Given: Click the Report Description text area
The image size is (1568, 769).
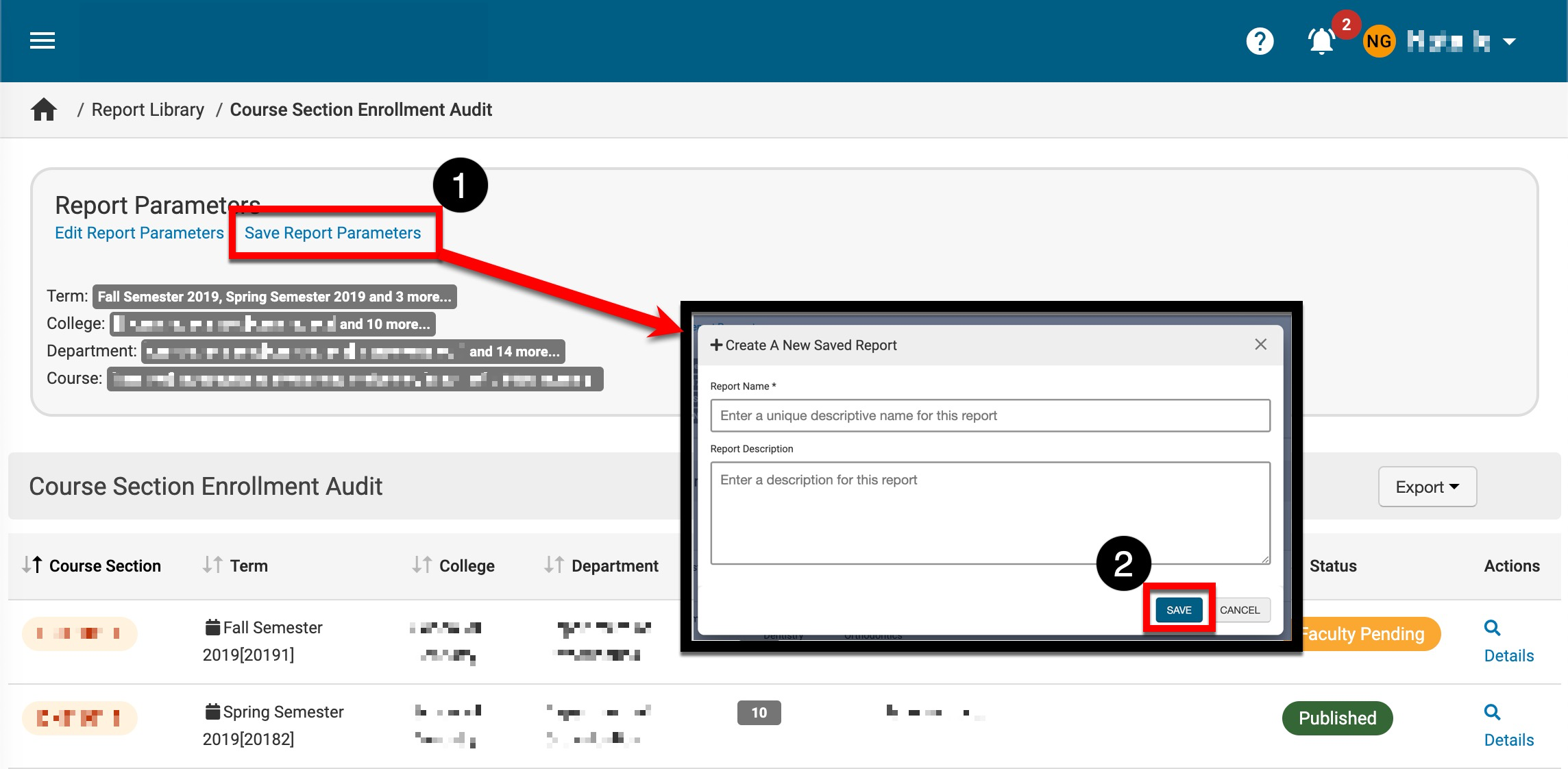Looking at the screenshot, I should click(x=990, y=513).
